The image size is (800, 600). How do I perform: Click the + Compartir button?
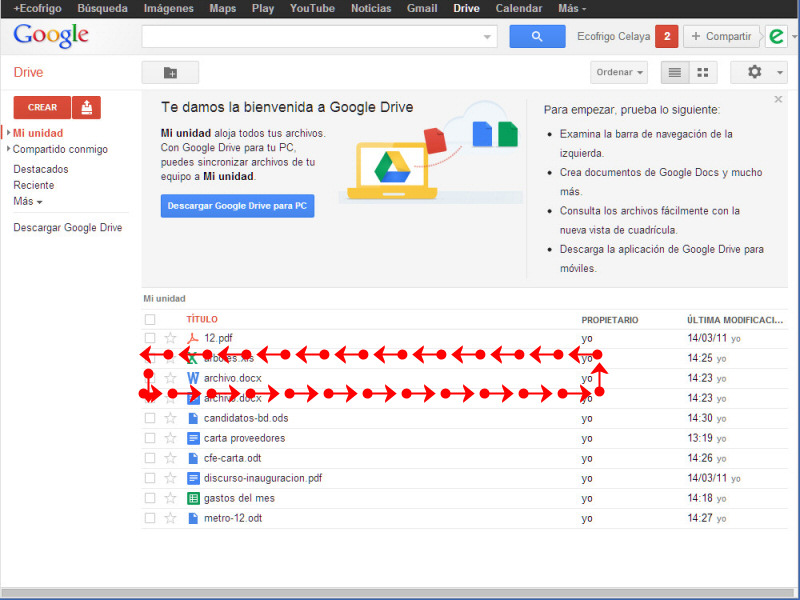[721, 36]
